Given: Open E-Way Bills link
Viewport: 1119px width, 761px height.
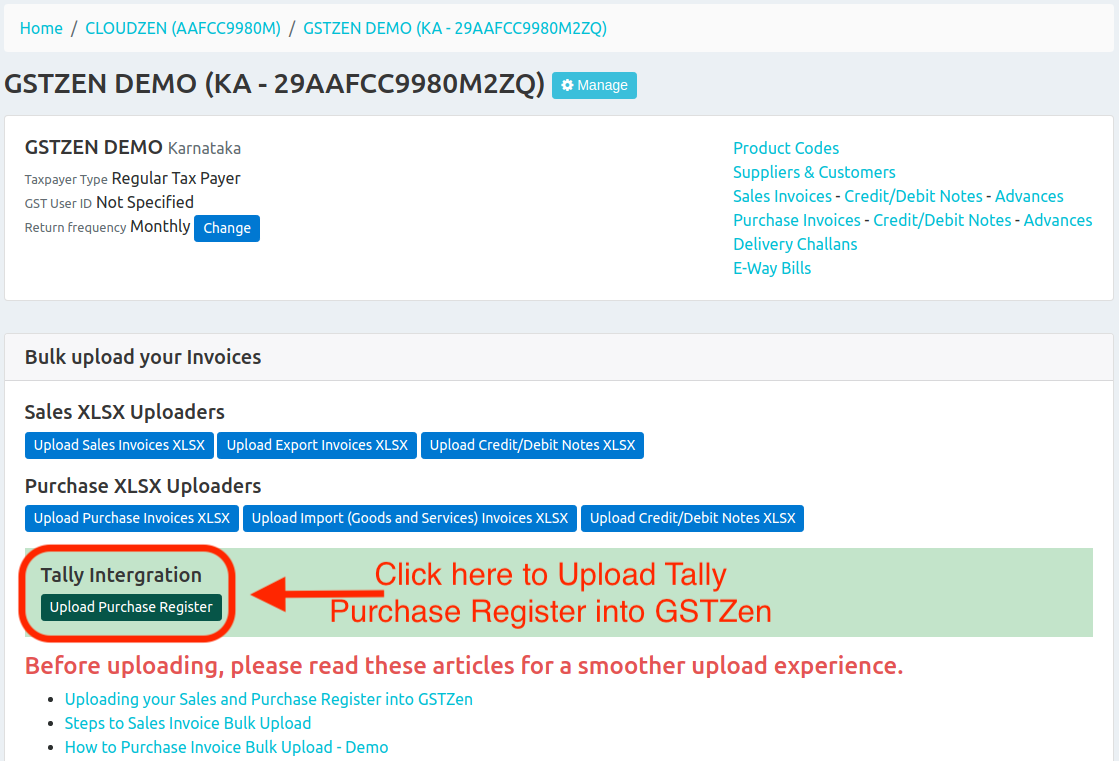Looking at the screenshot, I should click(772, 268).
